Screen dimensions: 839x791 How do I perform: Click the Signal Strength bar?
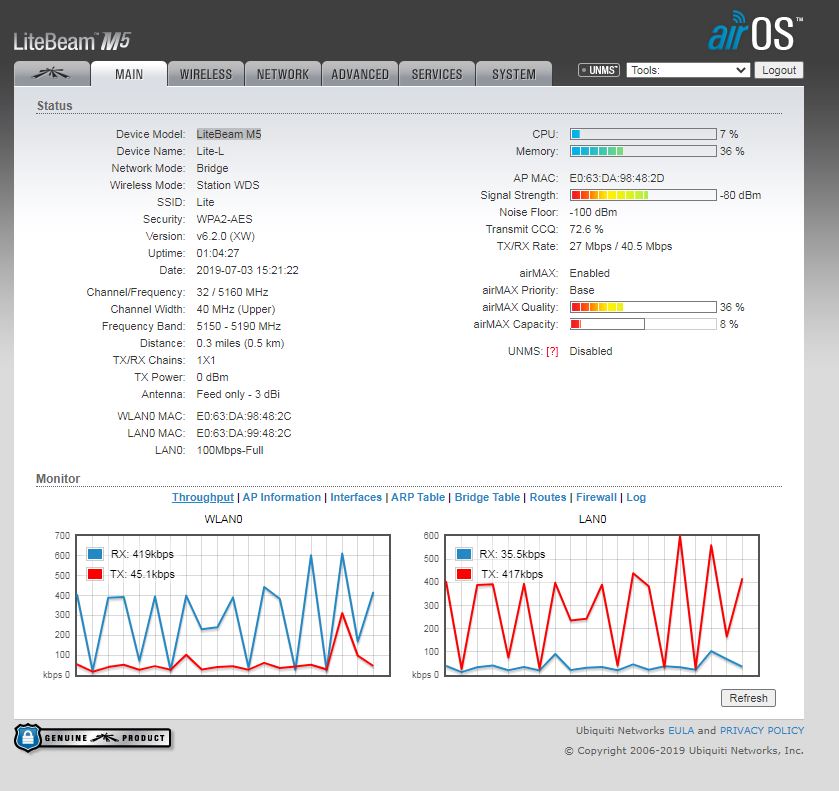(x=643, y=195)
